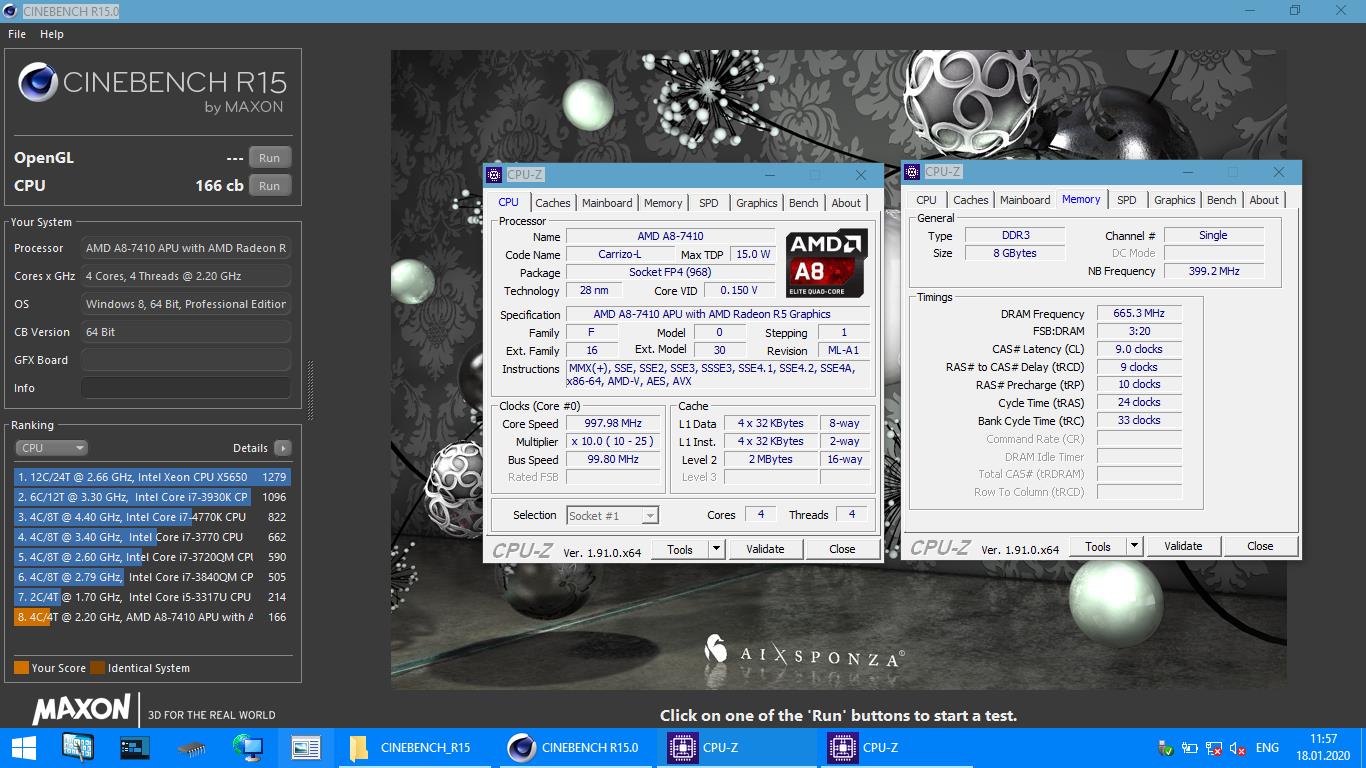Switch to Mainboard tab in right CPU-Z window
The width and height of the screenshot is (1366, 768).
pos(1025,200)
